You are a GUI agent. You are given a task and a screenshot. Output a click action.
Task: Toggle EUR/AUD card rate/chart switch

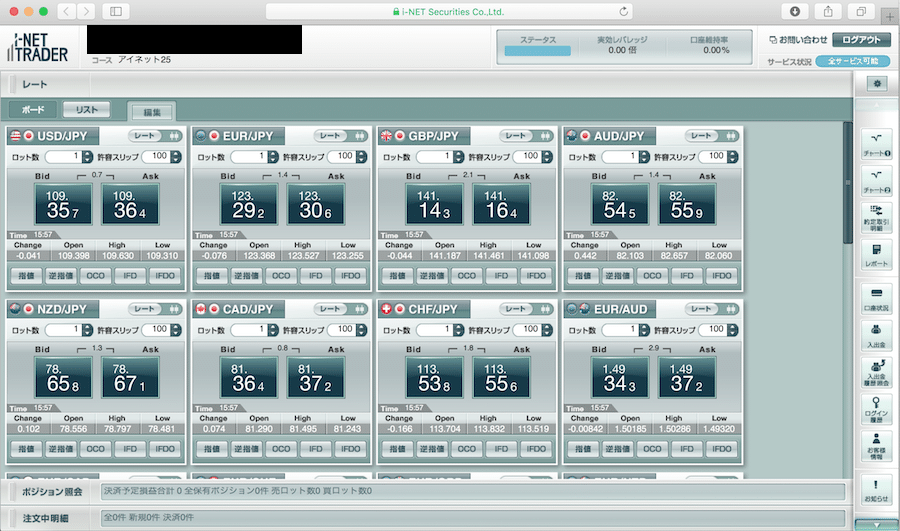(x=712, y=309)
